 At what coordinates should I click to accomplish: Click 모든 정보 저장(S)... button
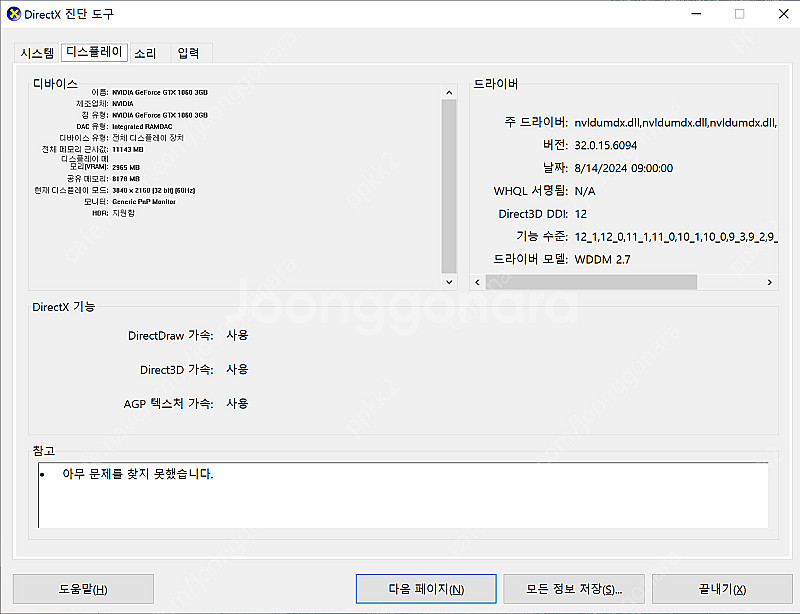pos(574,589)
